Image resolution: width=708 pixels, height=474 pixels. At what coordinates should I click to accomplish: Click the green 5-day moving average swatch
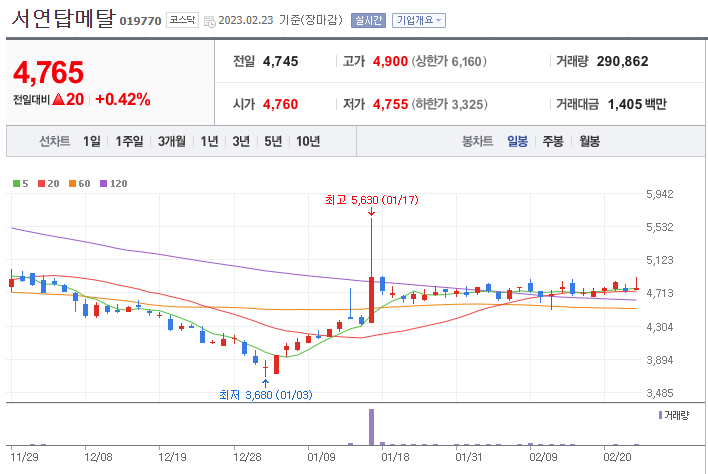(x=16, y=184)
